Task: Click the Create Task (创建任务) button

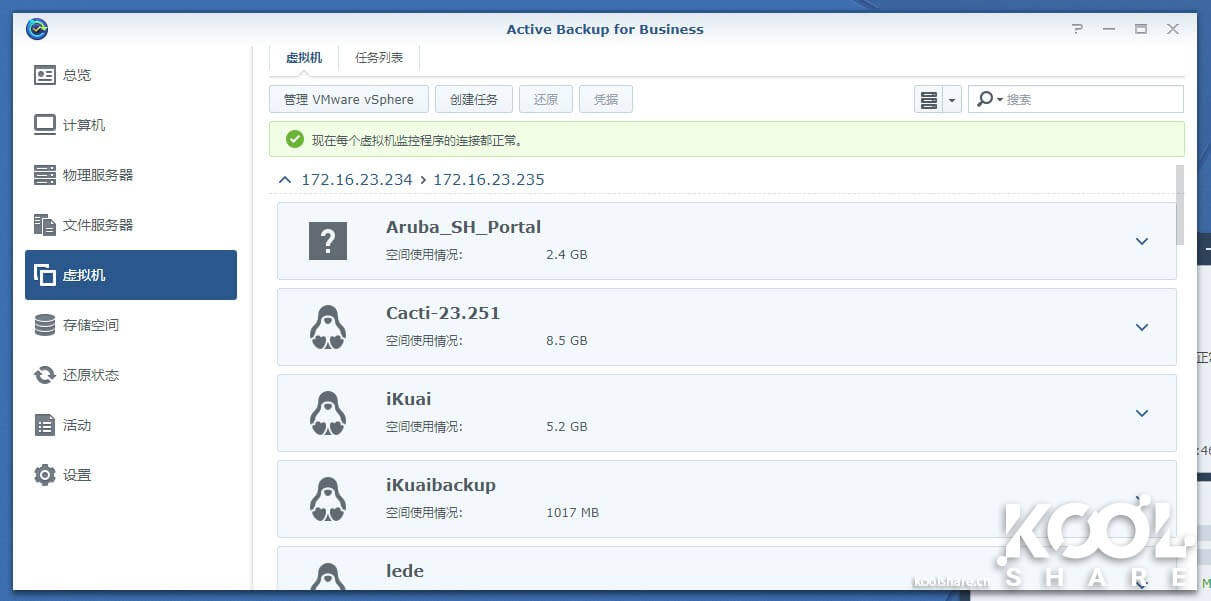Action: point(474,99)
